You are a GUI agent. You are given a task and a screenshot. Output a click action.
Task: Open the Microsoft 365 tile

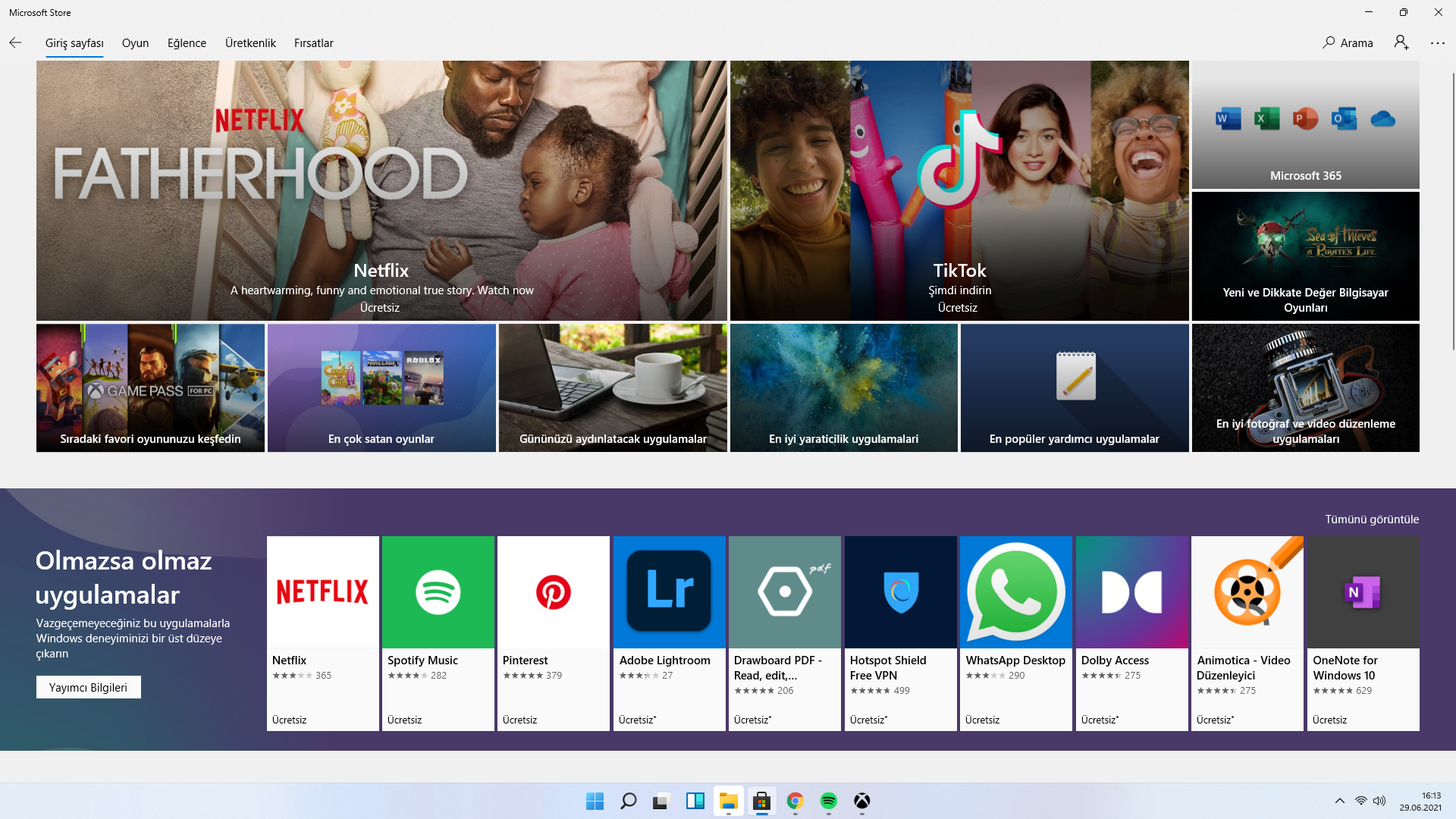(x=1305, y=125)
